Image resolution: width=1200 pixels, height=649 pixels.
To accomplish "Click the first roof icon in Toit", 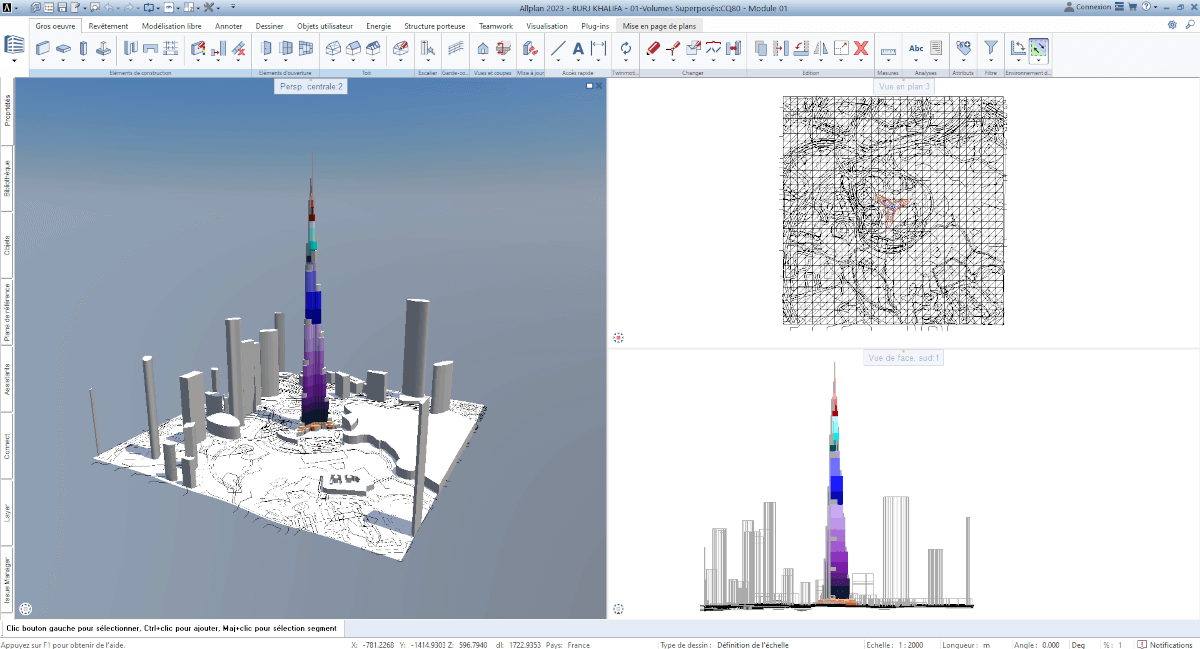I will coord(335,47).
